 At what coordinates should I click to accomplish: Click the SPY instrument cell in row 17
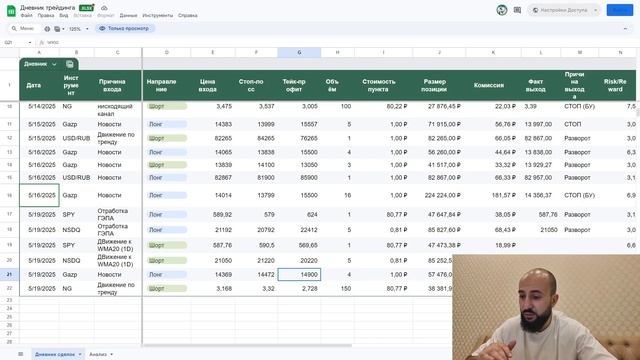pos(77,215)
